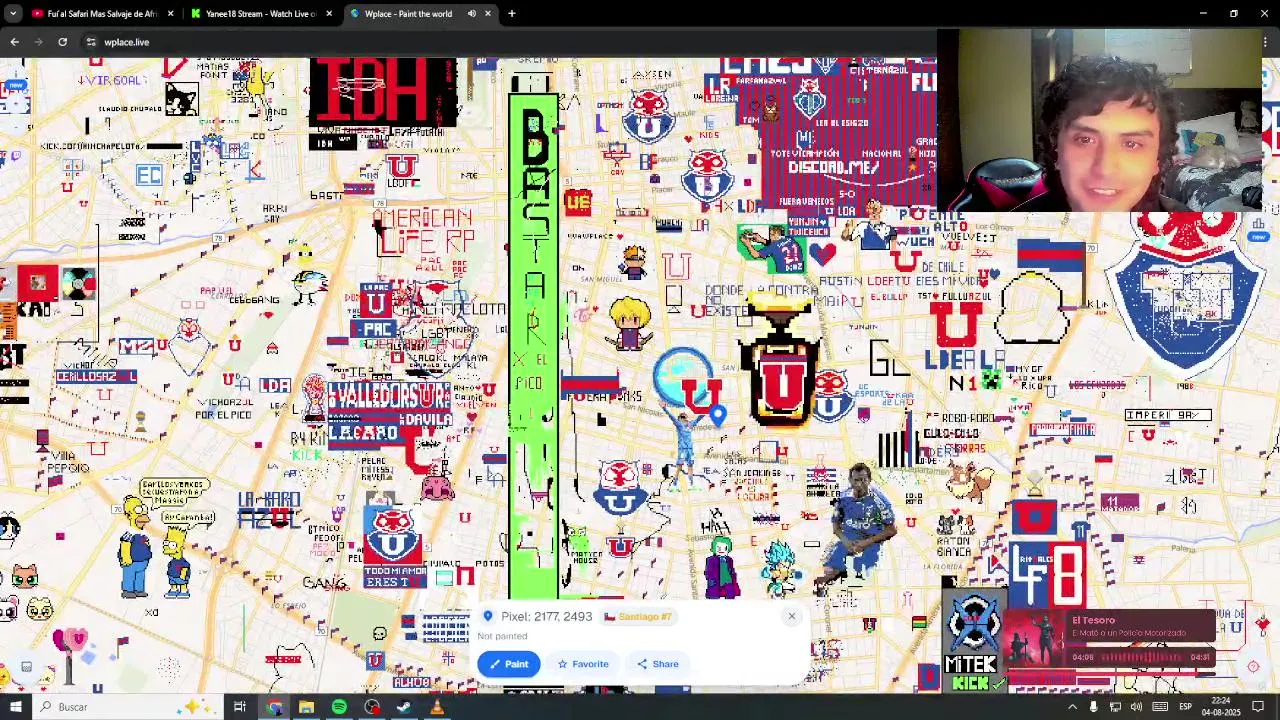Viewport: 1280px width, 720px height.
Task: Expand the tab search dropdown
Action: tap(13, 14)
